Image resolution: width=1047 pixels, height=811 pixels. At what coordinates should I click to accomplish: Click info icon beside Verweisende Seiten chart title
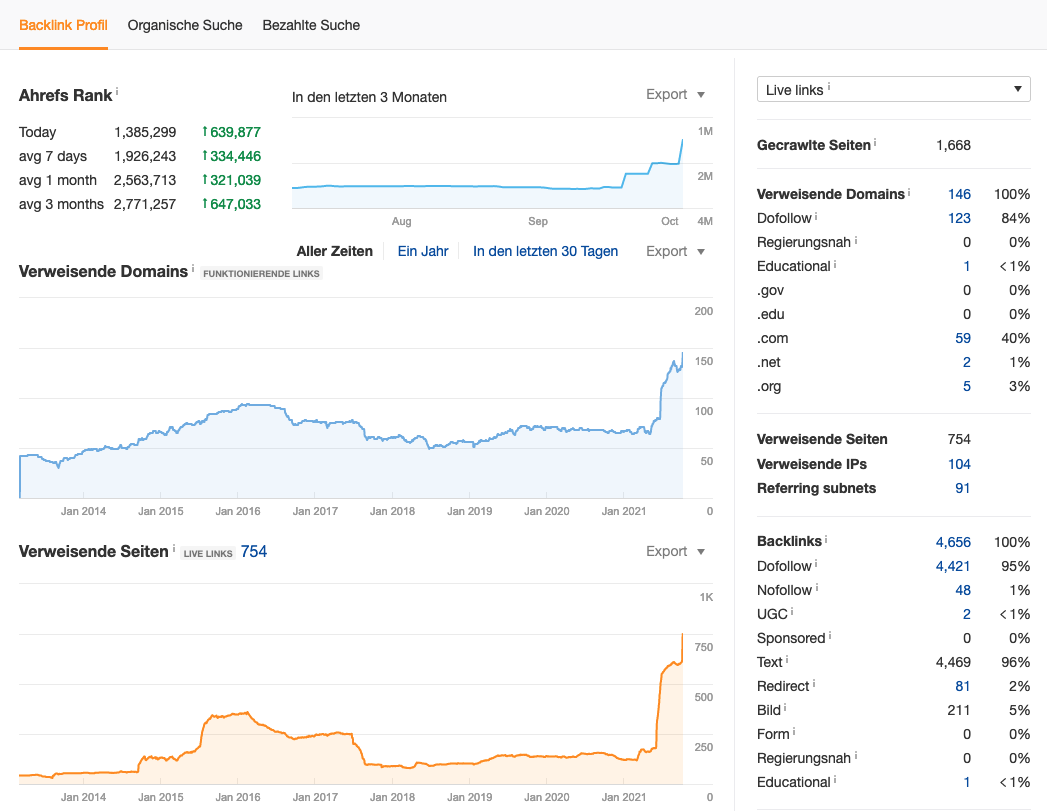pos(174,549)
